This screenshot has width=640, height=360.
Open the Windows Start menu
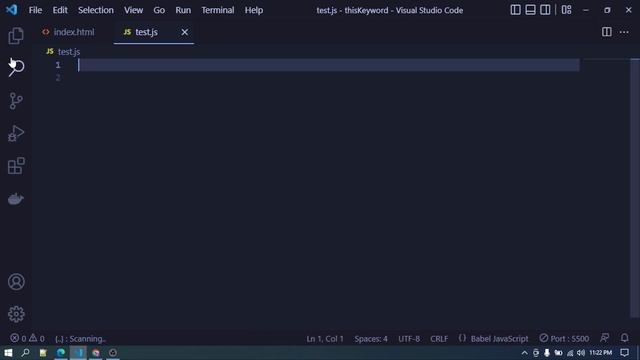click(8, 353)
